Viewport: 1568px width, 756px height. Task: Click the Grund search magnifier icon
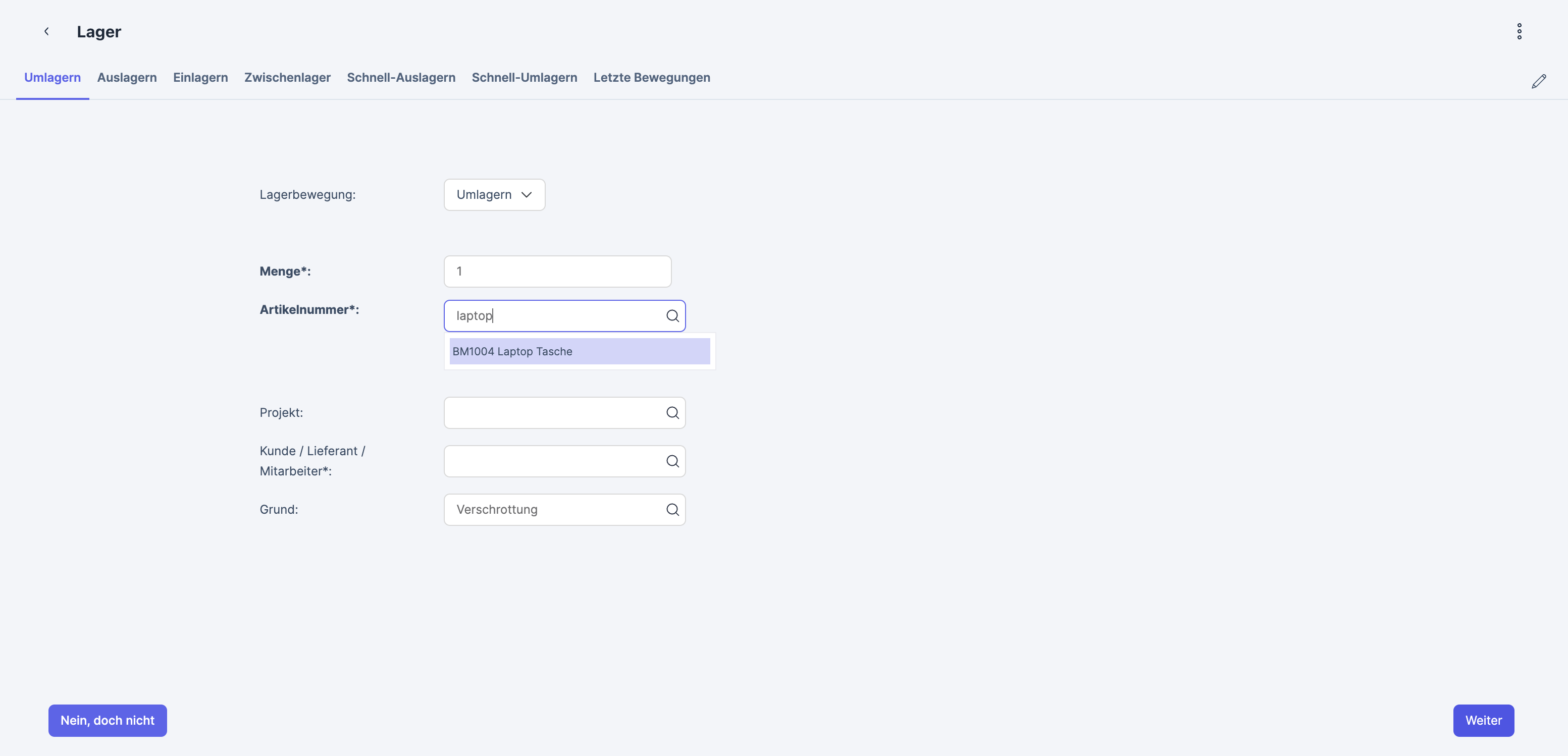pyautogui.click(x=672, y=510)
